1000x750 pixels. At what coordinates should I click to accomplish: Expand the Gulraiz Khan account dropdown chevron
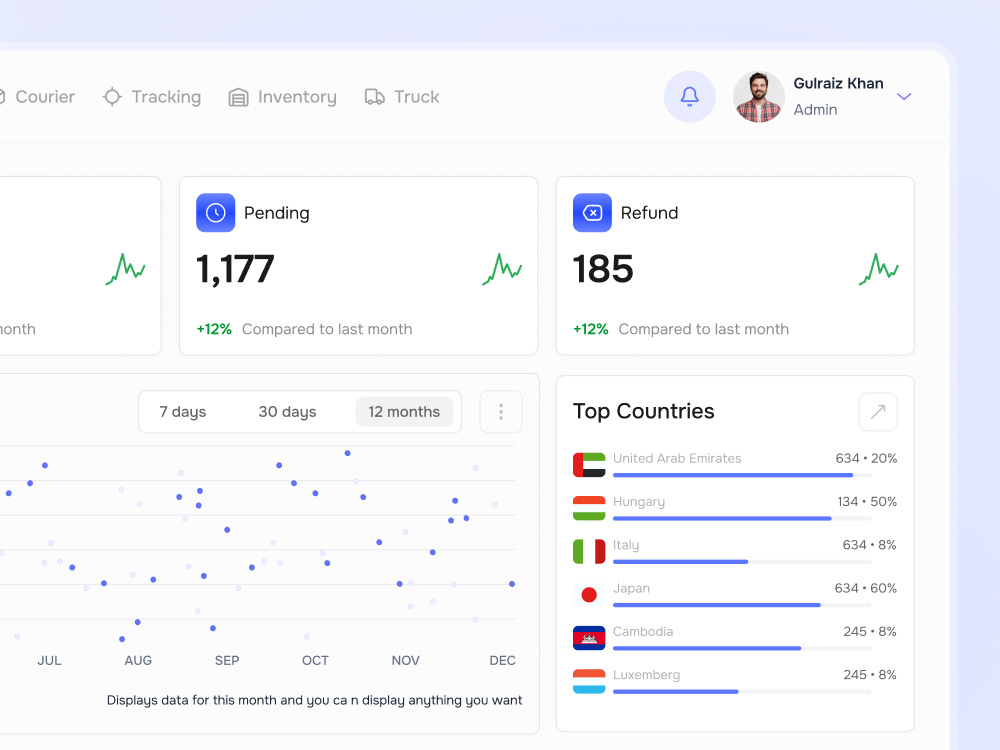pos(904,97)
